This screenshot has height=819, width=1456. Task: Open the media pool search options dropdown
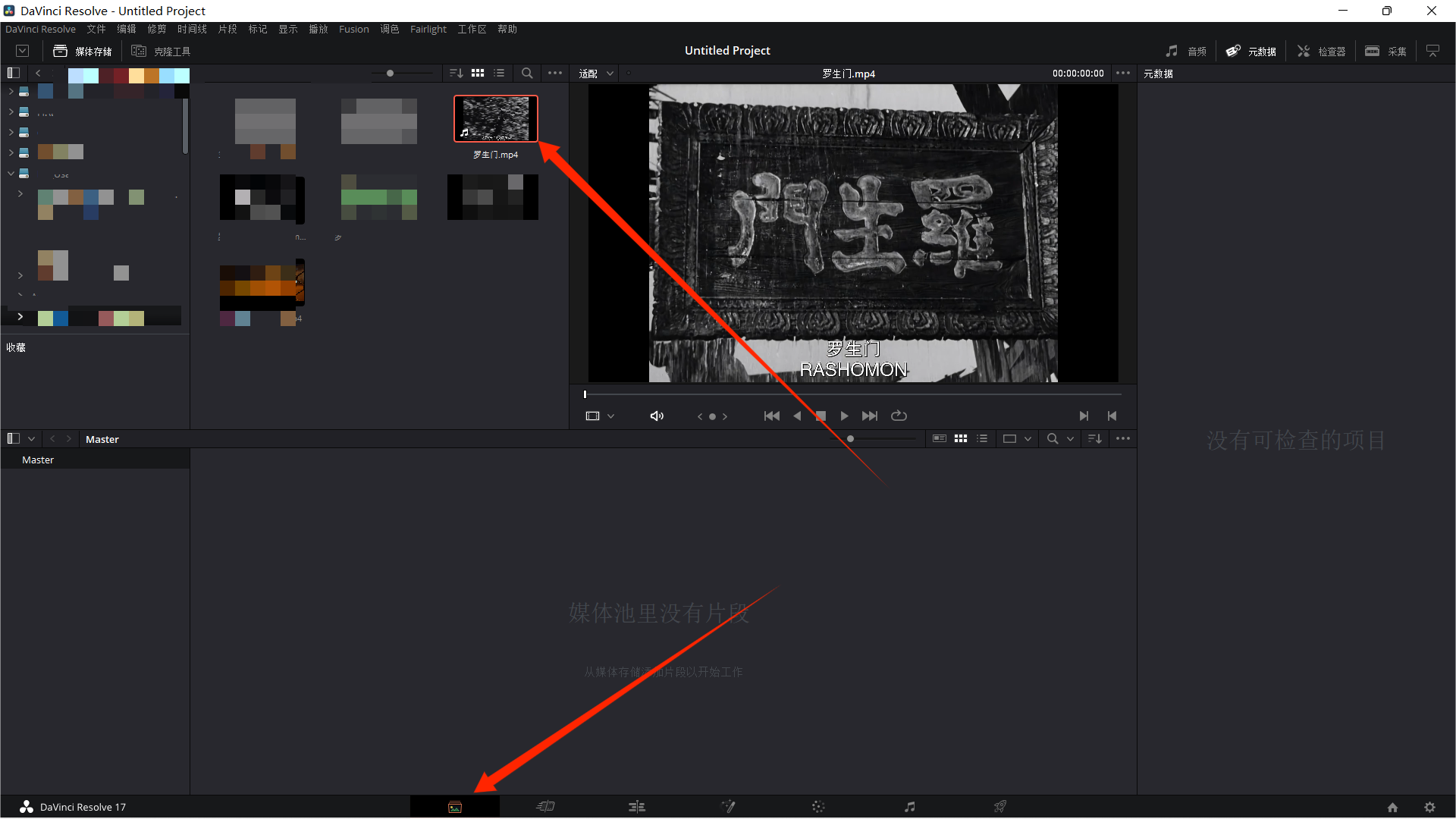[x=1070, y=438]
